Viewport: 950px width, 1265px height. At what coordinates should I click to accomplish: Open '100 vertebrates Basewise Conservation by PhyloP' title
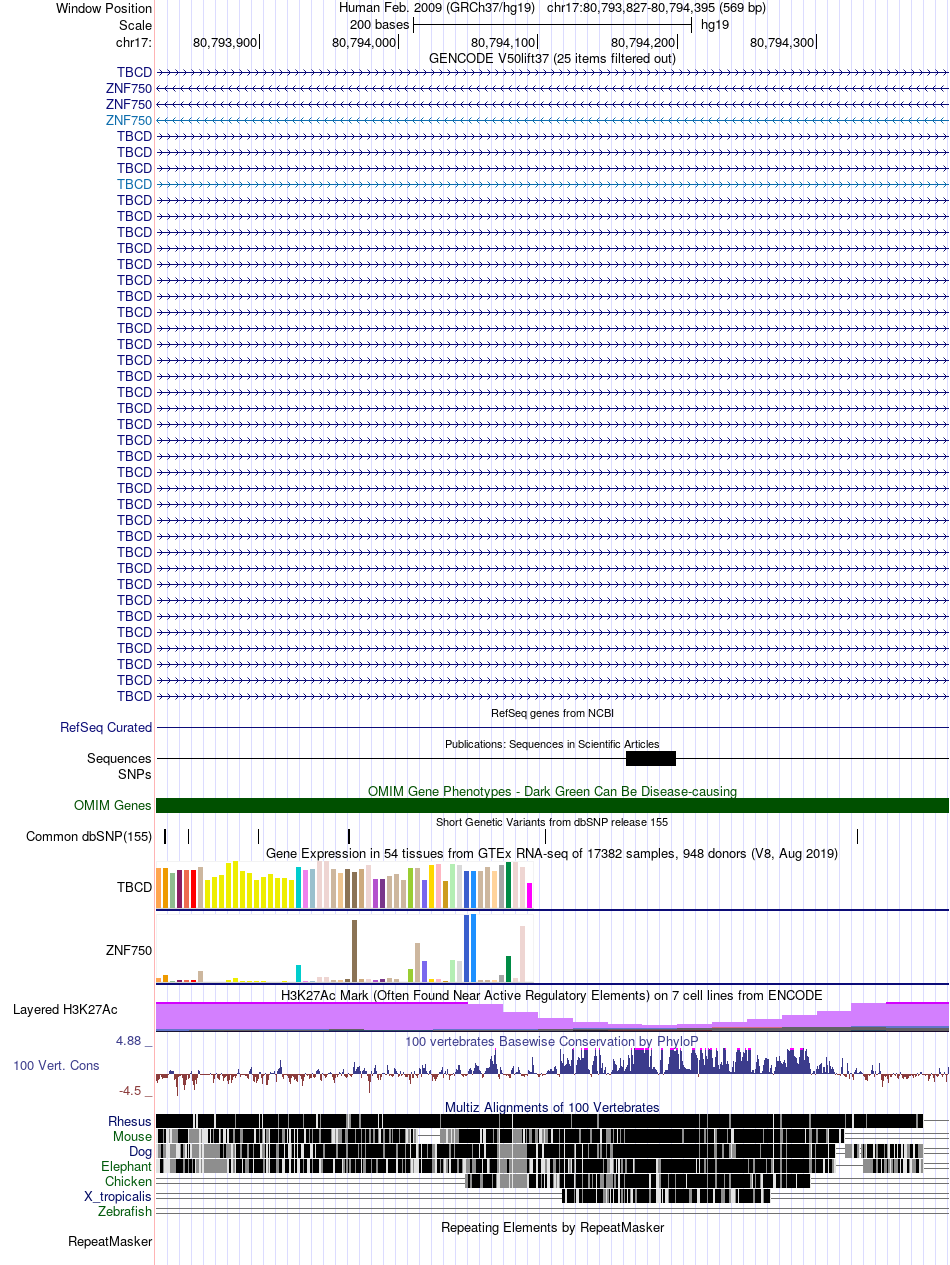(x=552, y=1041)
